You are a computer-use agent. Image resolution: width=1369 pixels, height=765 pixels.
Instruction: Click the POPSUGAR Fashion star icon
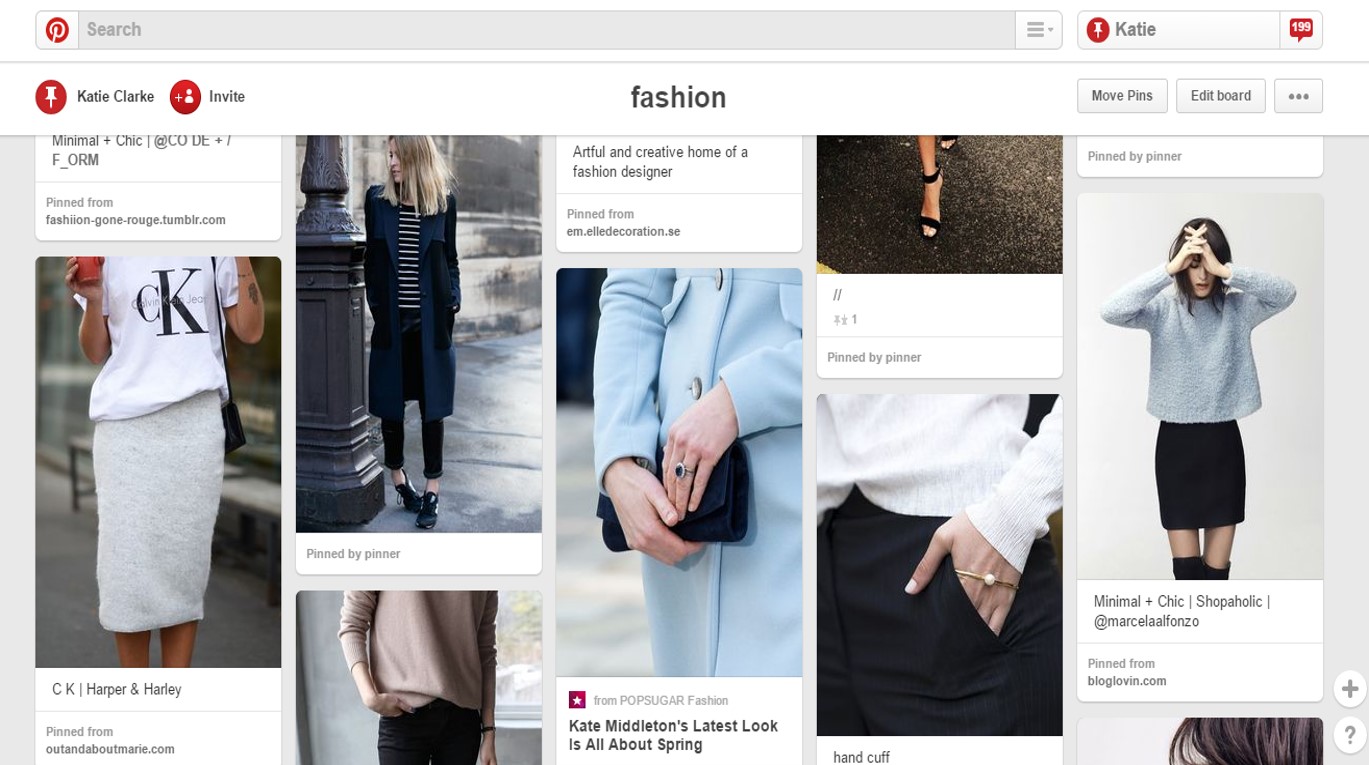click(577, 700)
